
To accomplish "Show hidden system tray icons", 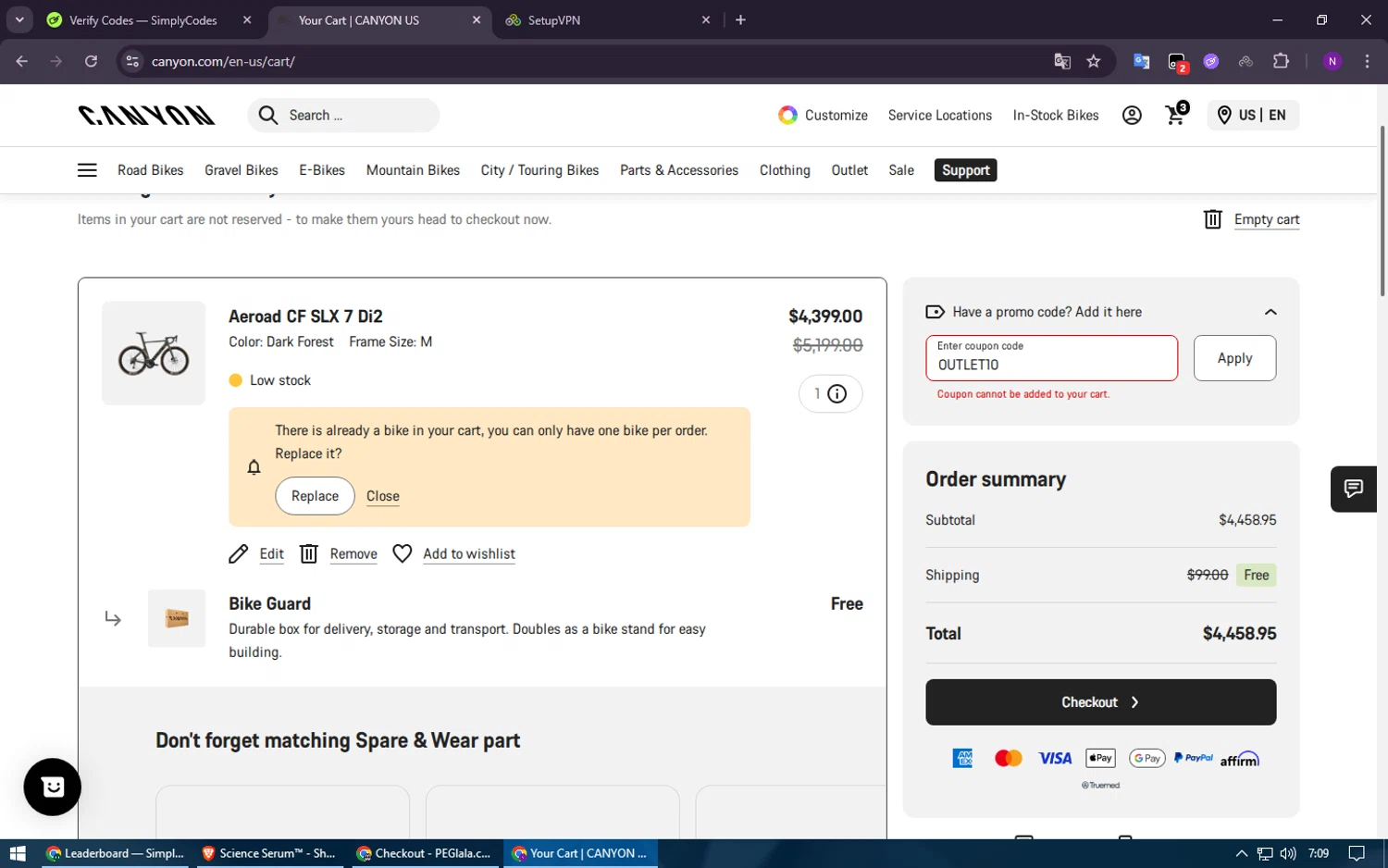I will pyautogui.click(x=1242, y=853).
